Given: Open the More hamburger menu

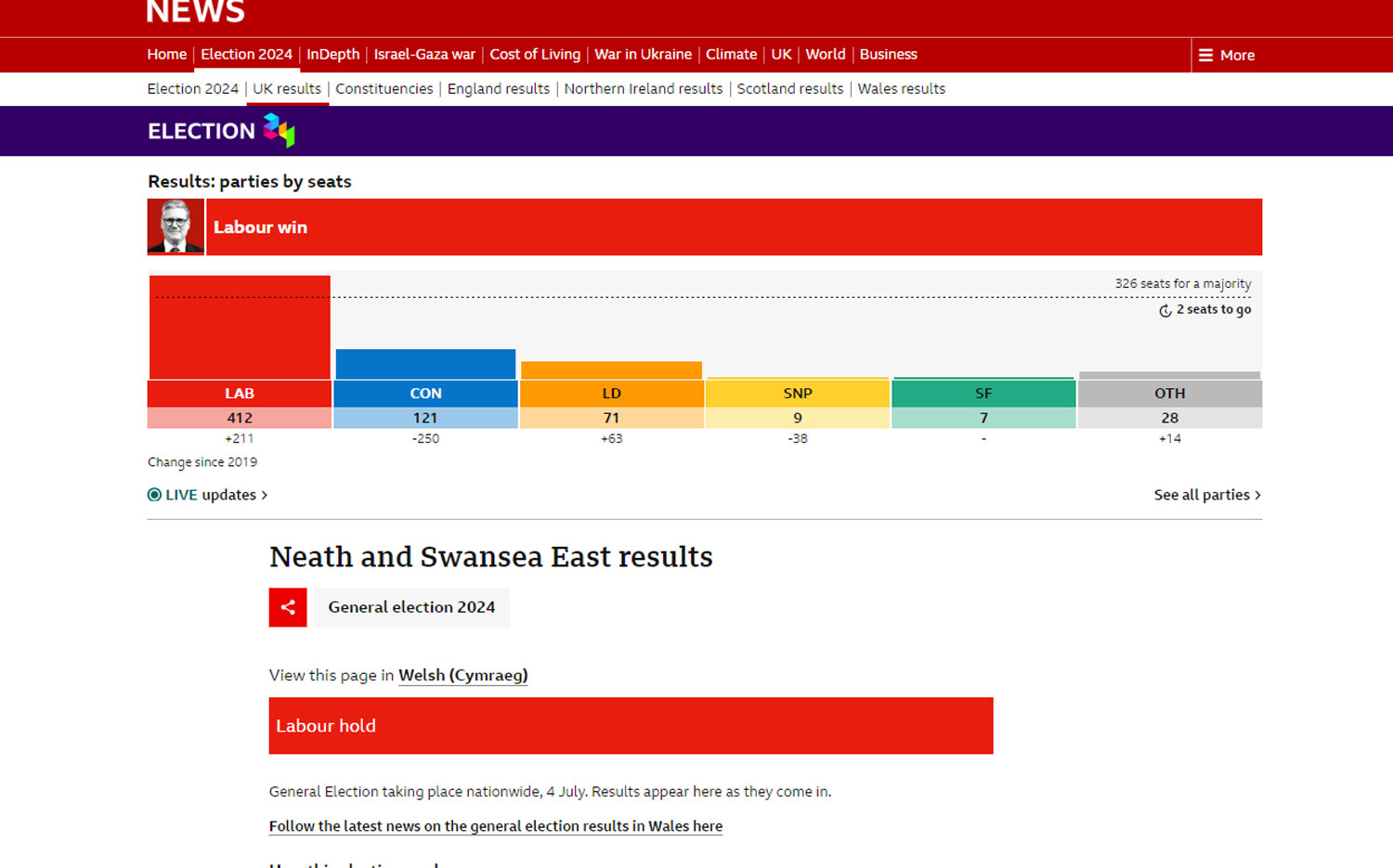Looking at the screenshot, I should tap(1227, 55).
